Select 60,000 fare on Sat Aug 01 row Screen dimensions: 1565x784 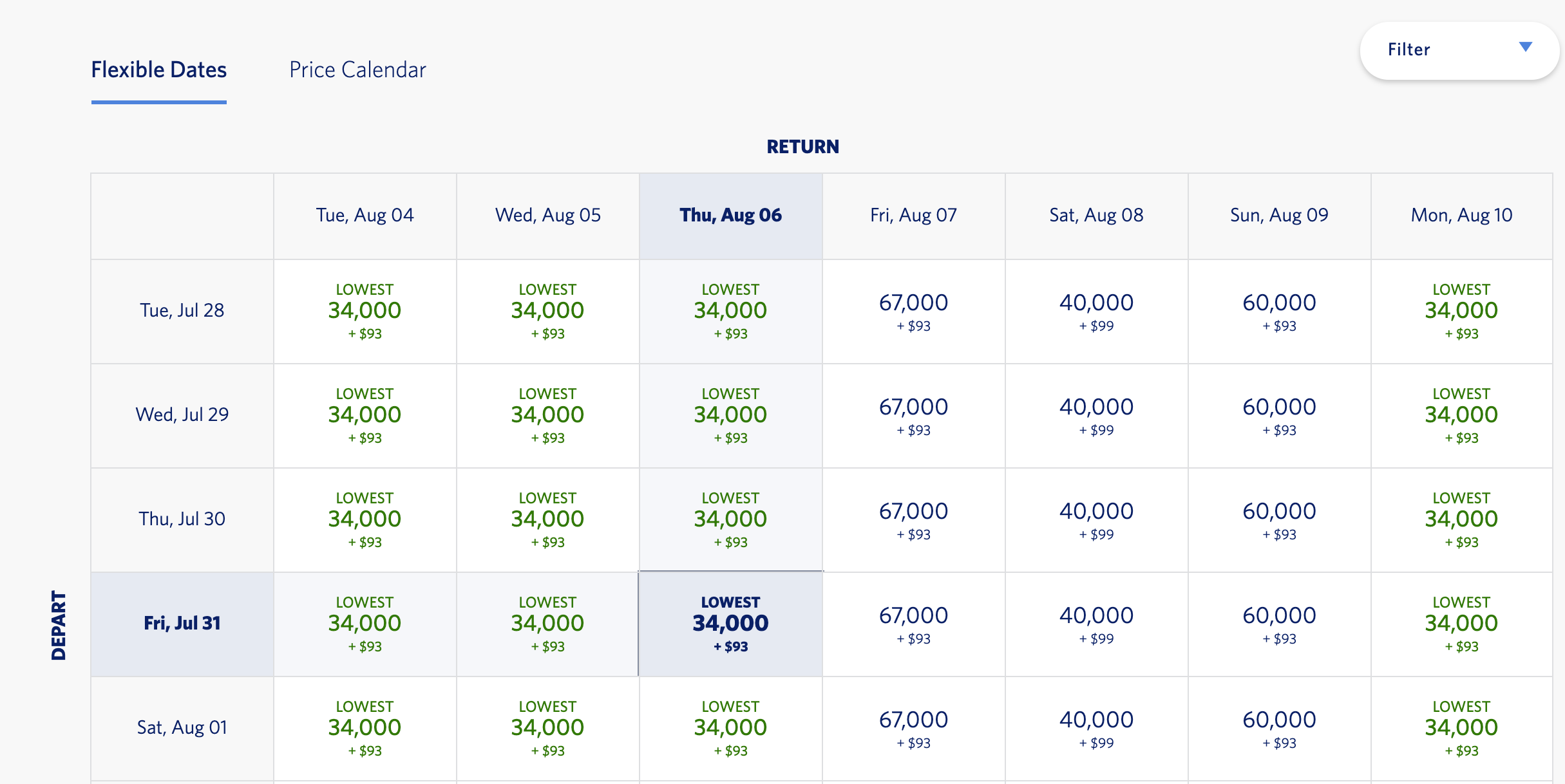click(x=1279, y=728)
